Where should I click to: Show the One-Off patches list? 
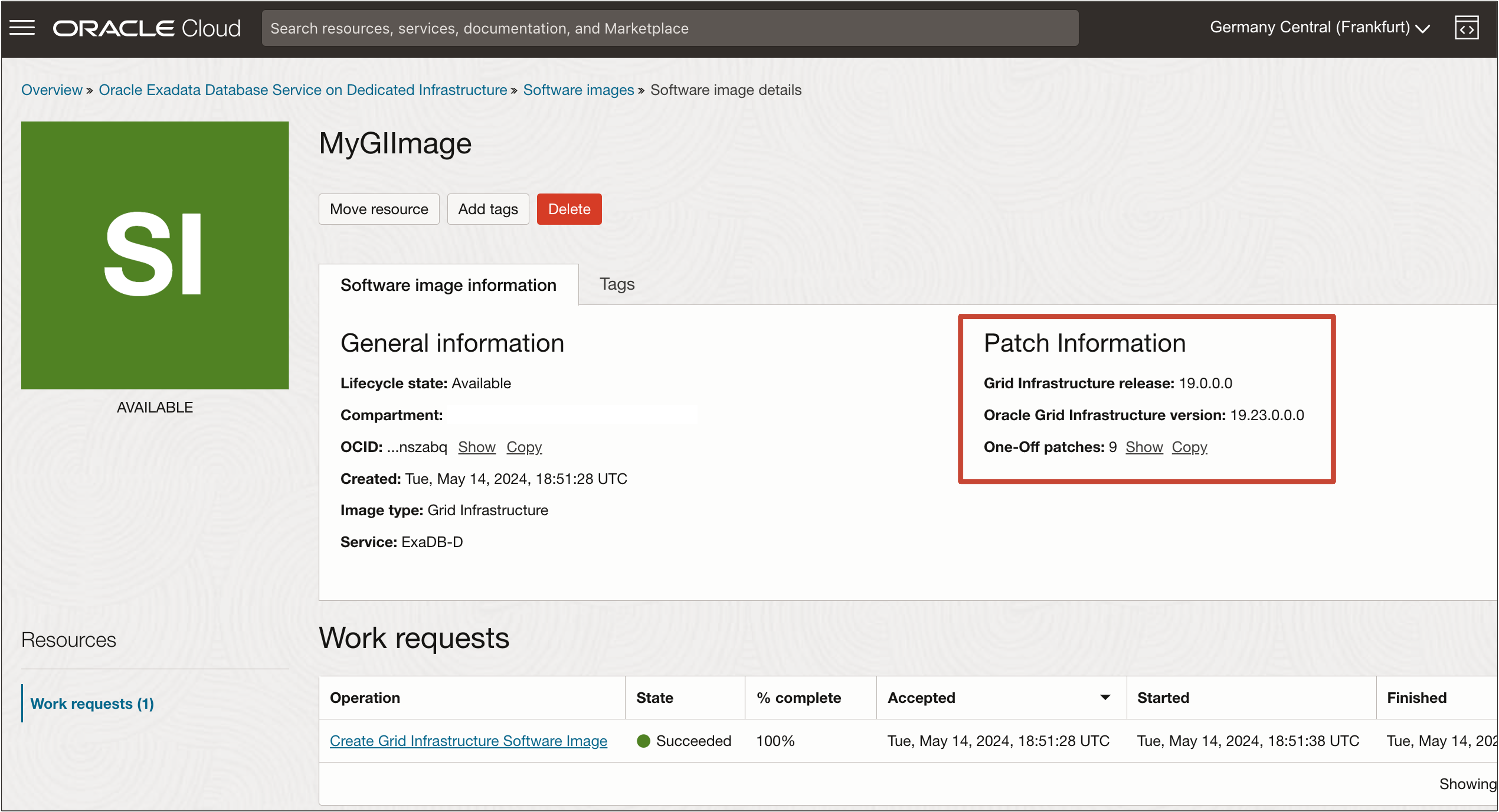pyautogui.click(x=1144, y=447)
